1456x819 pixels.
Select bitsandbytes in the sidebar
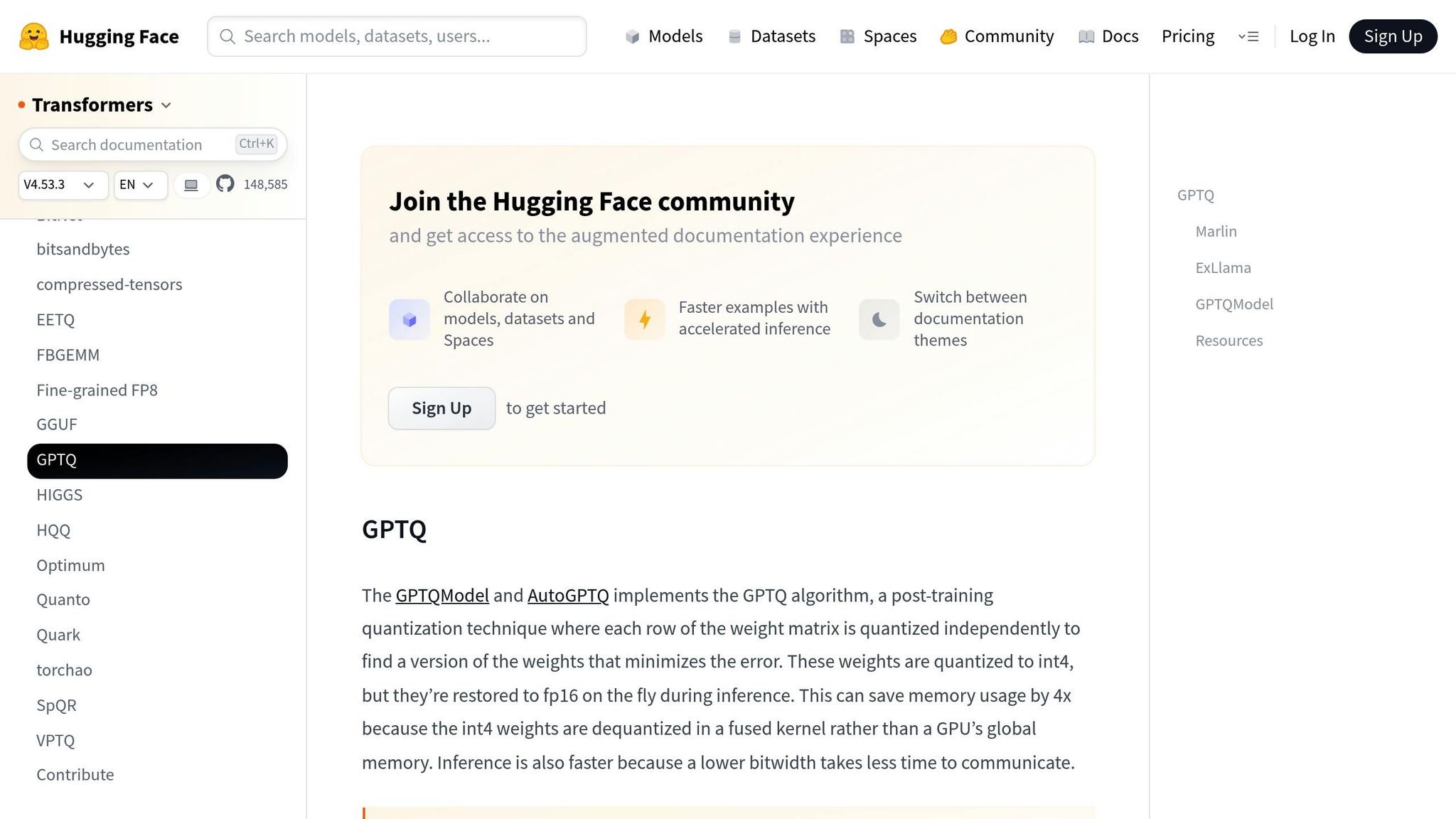pyautogui.click(x=83, y=250)
